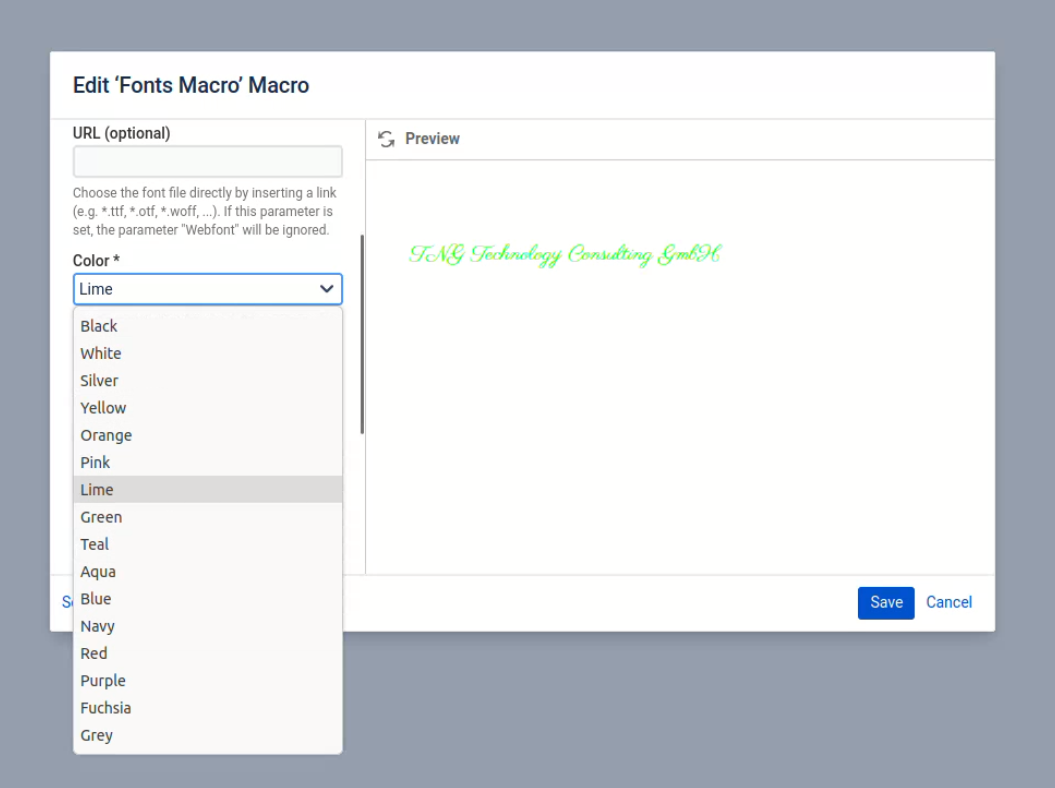1055x788 pixels.
Task: Click the Cancel link
Action: [x=948, y=602]
